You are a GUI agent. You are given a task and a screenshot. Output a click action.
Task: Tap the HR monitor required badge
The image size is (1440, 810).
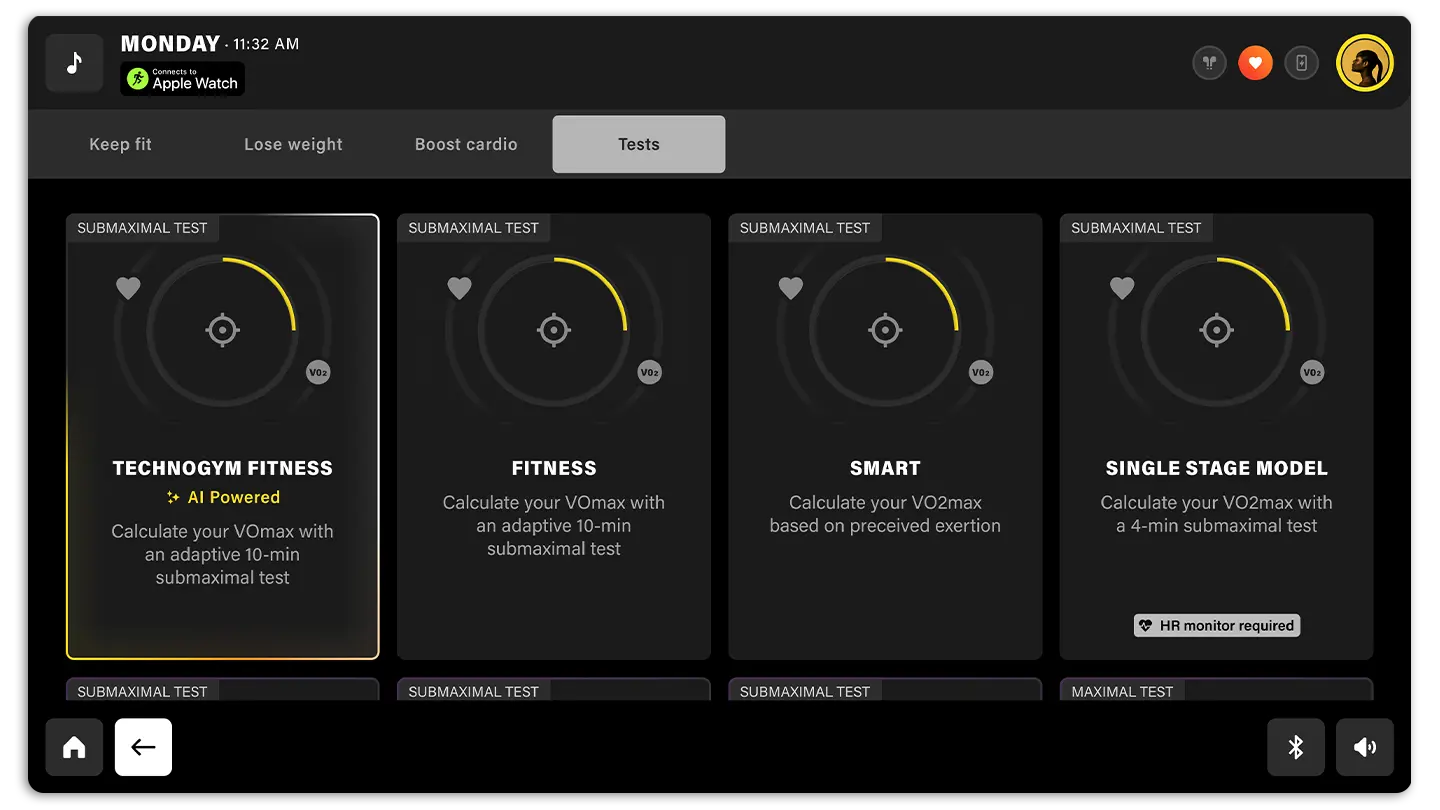pyautogui.click(x=1217, y=626)
